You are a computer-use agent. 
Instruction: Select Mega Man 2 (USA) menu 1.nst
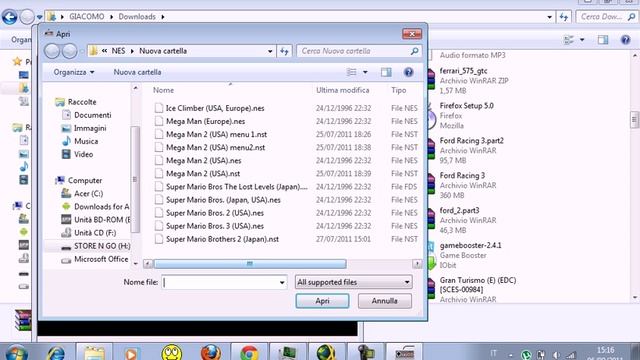216,134
